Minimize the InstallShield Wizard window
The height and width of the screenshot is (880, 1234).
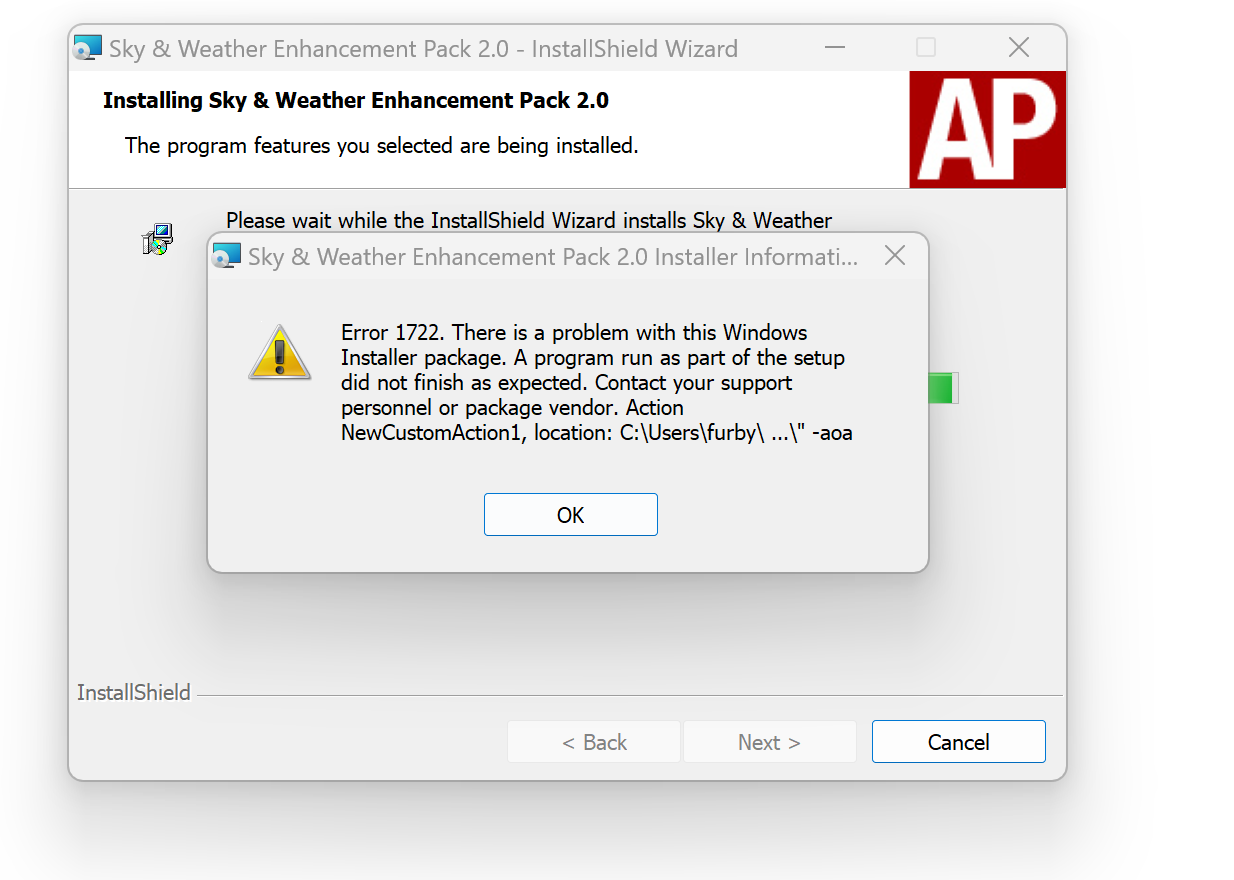pyautogui.click(x=834, y=47)
